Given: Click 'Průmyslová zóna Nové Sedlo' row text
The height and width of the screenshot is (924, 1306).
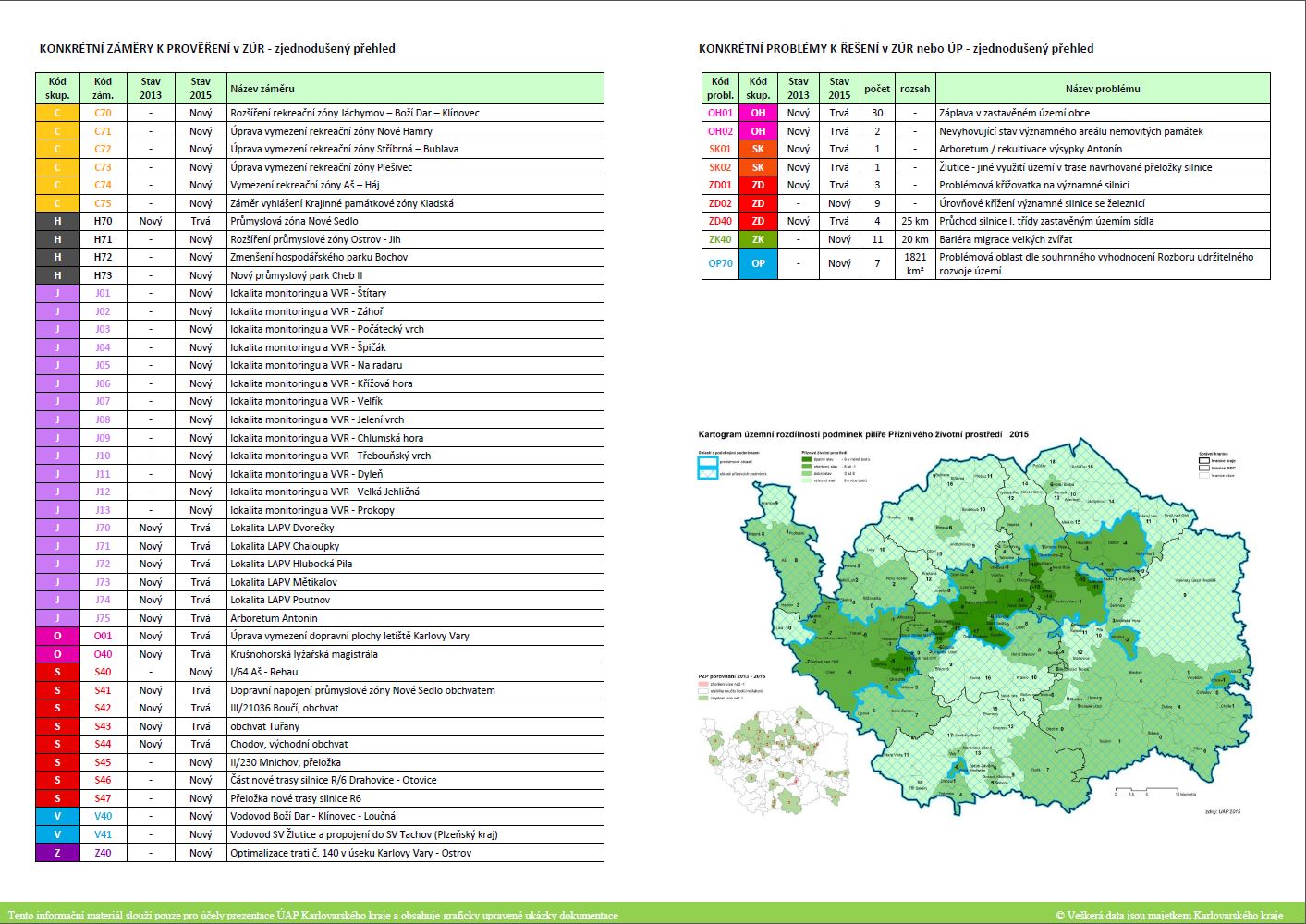Looking at the screenshot, I should (294, 221).
